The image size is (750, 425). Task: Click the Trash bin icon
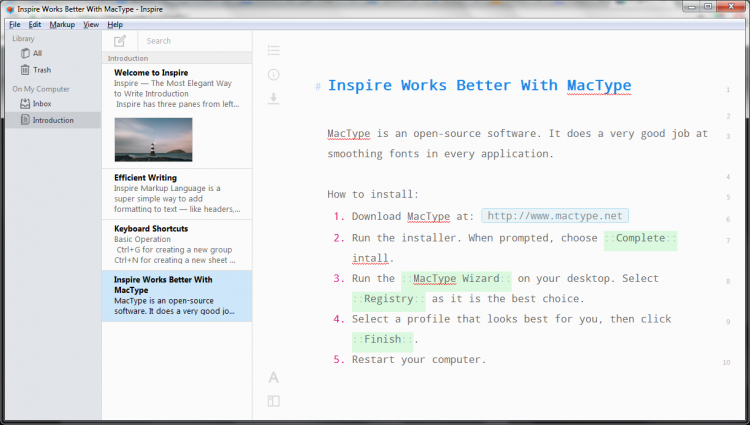[x=25, y=70]
